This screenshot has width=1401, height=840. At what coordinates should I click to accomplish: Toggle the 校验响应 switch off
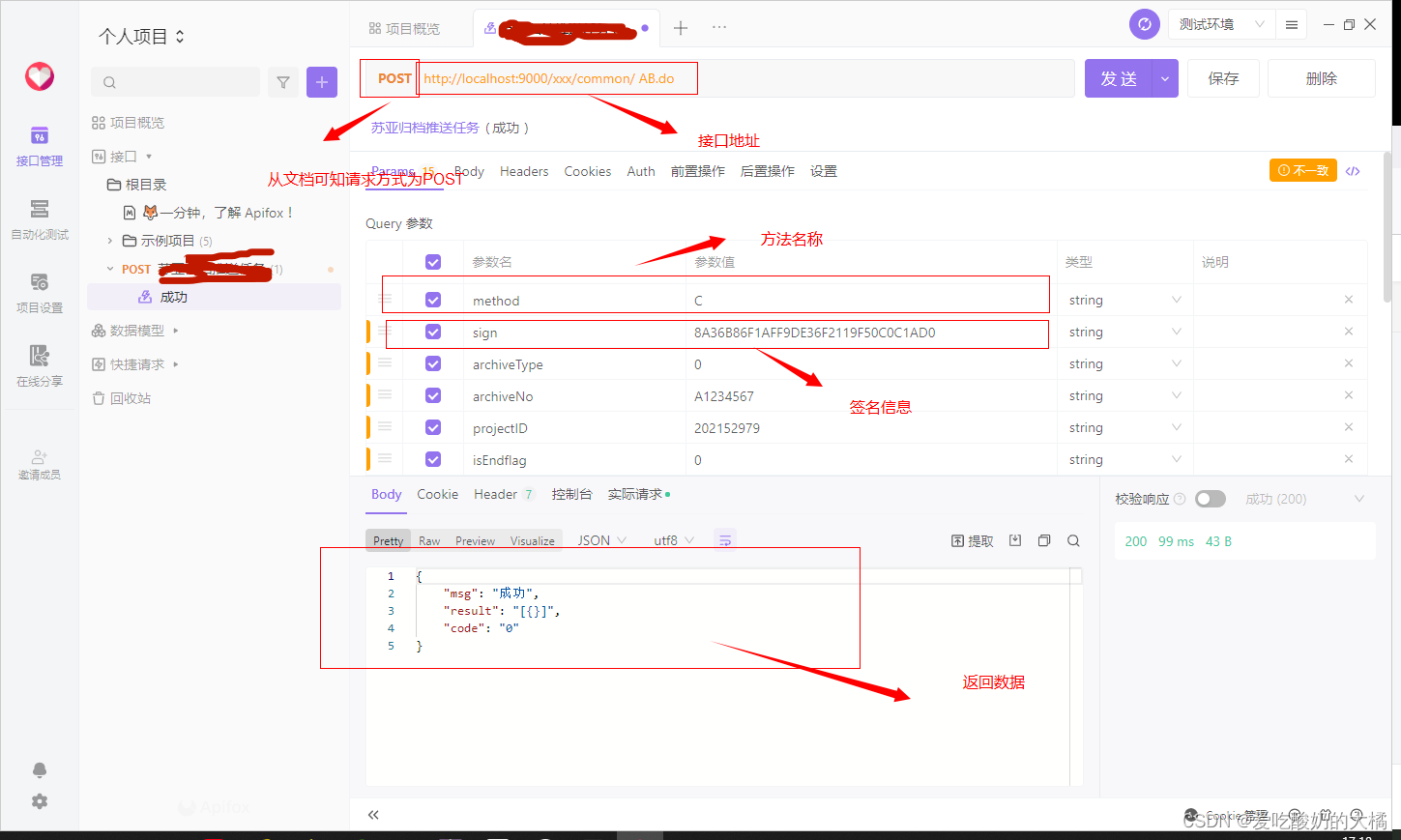(1210, 499)
